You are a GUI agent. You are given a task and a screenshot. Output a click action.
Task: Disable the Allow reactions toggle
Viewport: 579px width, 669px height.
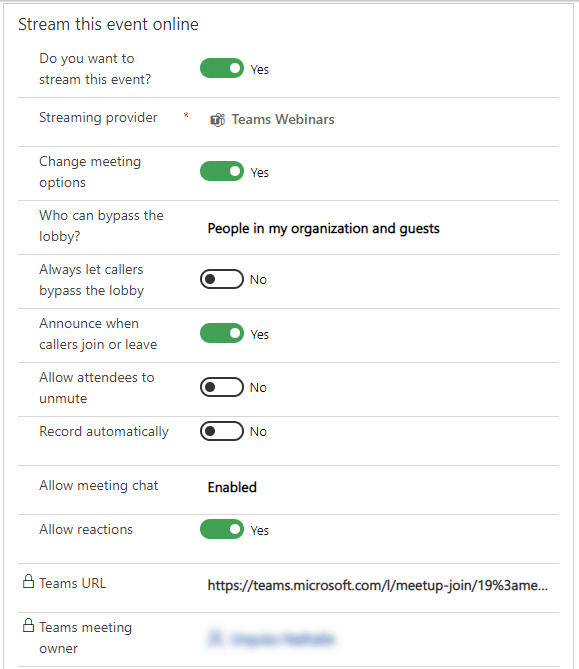[x=222, y=529]
